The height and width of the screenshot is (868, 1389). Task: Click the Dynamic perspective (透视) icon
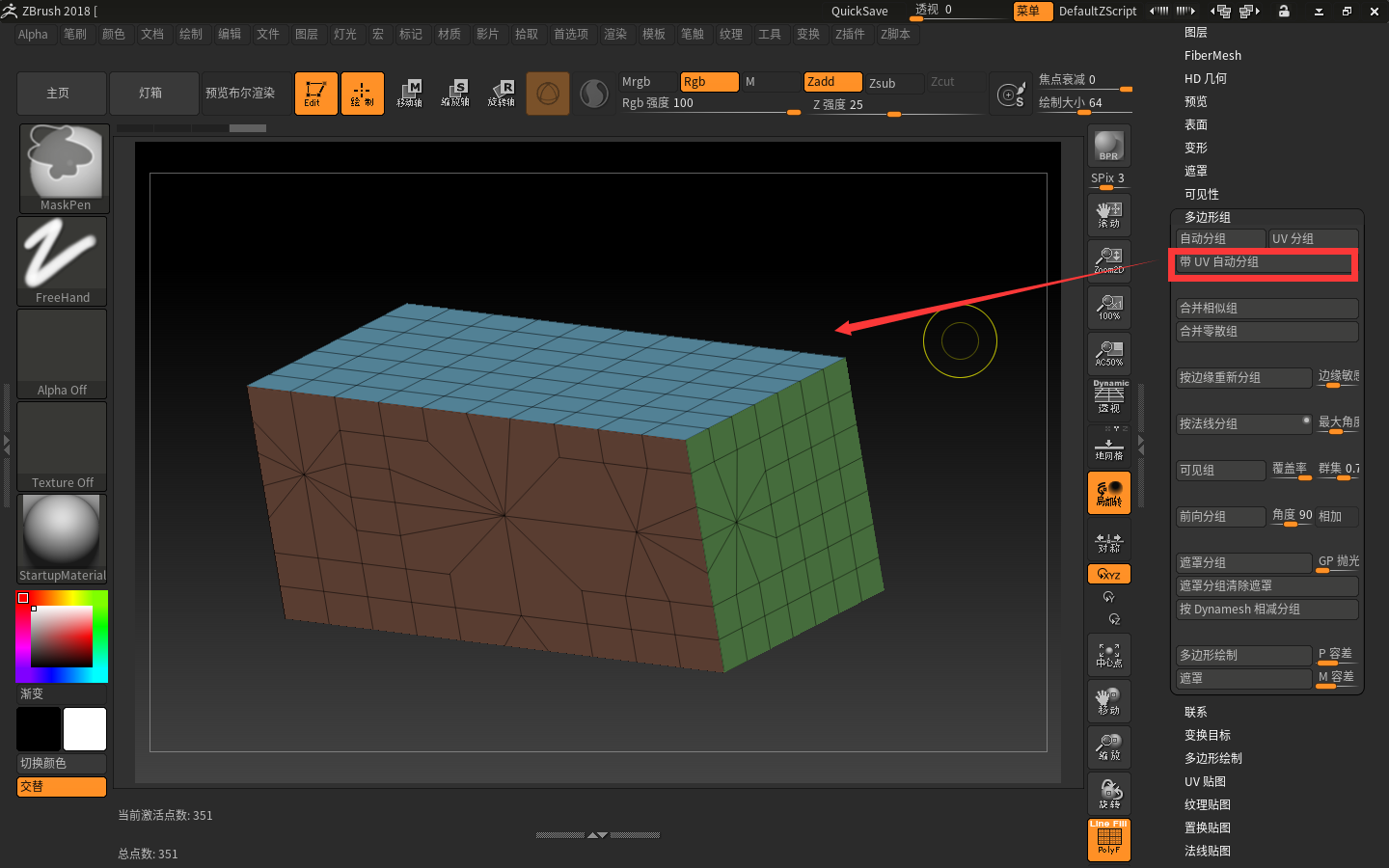pos(1109,397)
